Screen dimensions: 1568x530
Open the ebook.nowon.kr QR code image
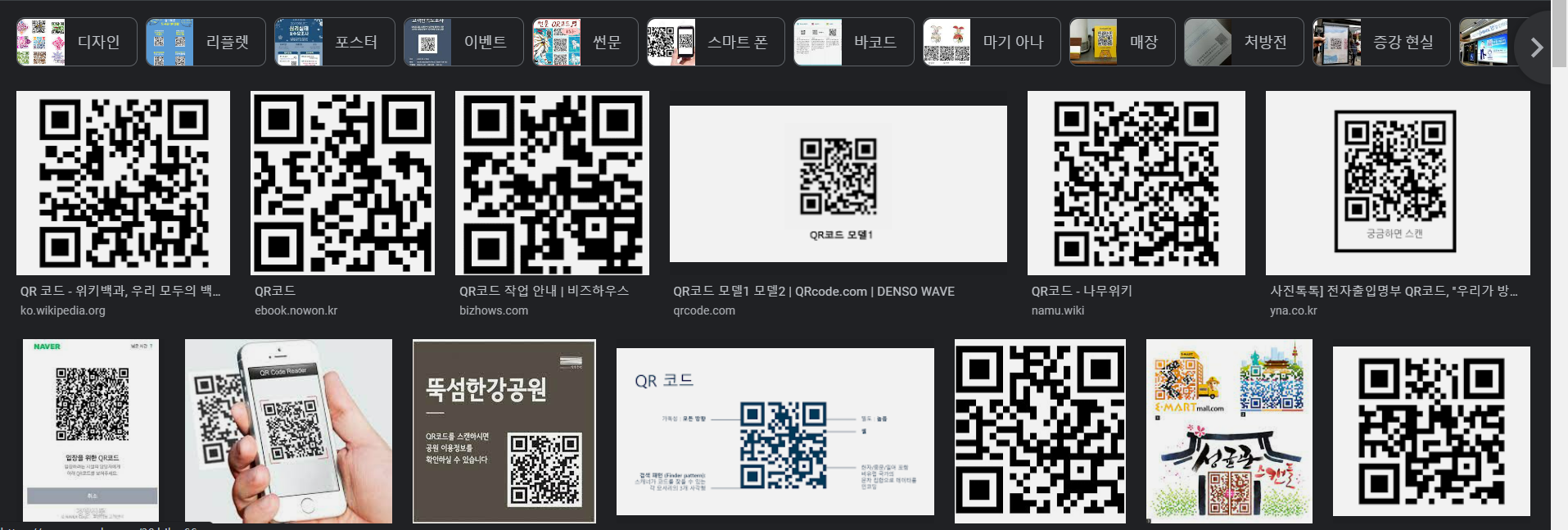[x=342, y=183]
